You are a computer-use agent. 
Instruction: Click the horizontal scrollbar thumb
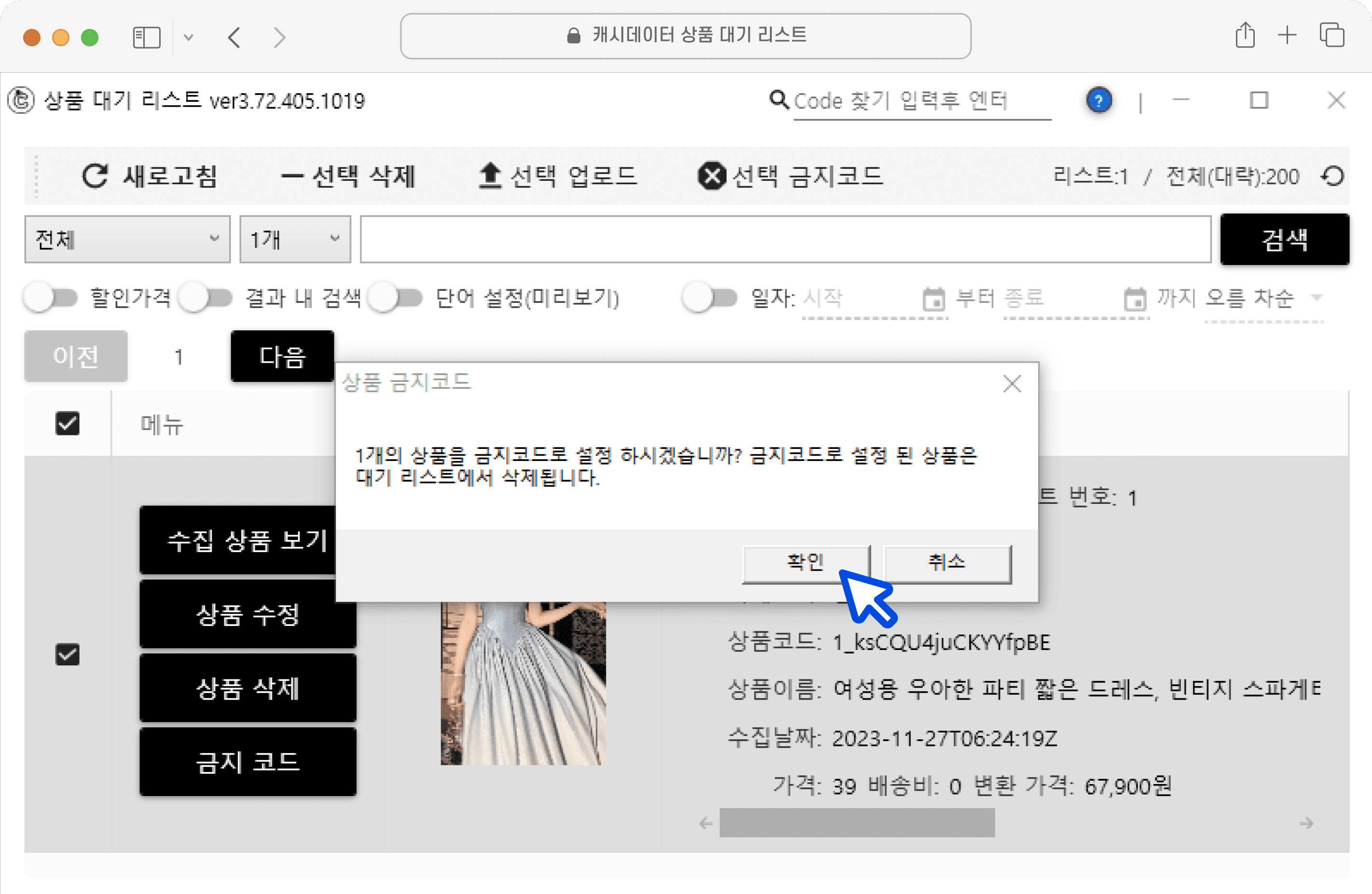coord(857,823)
